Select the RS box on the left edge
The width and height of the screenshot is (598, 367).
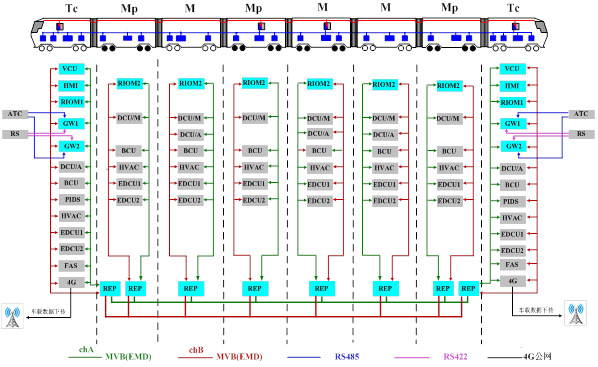click(15, 134)
